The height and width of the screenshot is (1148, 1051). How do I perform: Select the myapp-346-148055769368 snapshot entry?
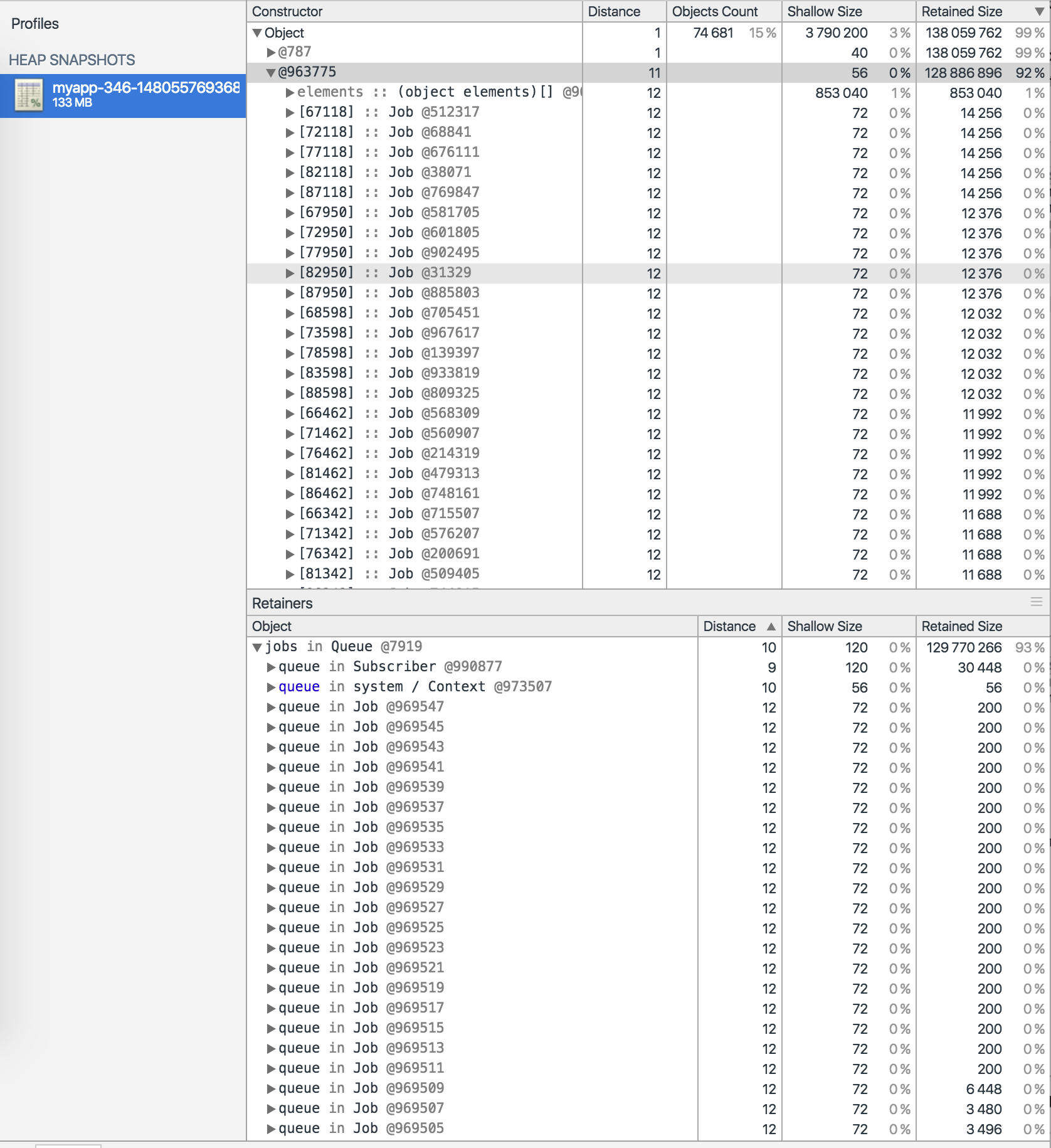123,95
